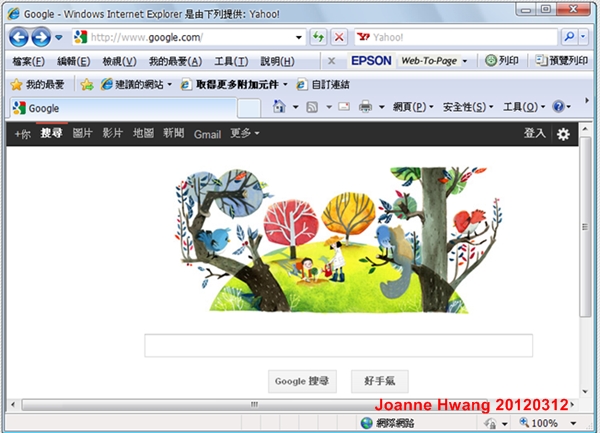The width and height of the screenshot is (600, 433).
Task: Open Google settings gear icon
Action: (563, 134)
